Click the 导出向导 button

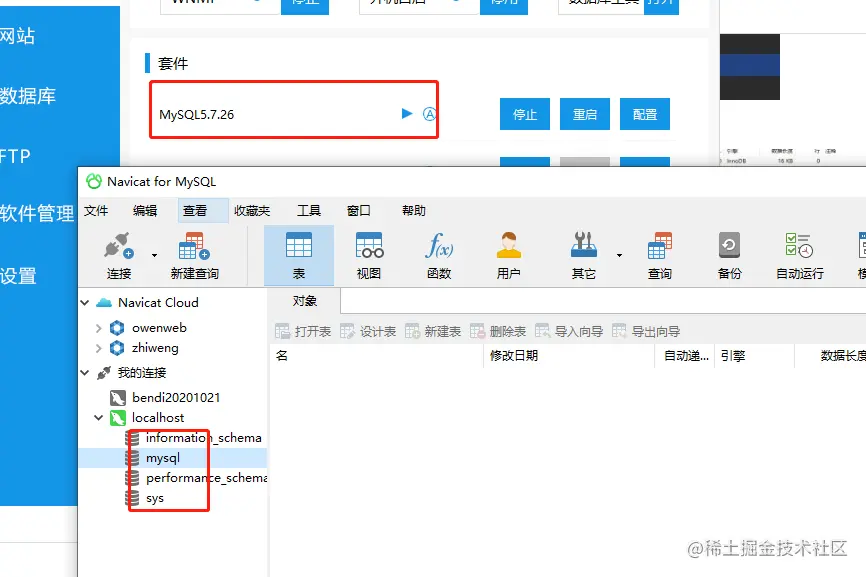(x=646, y=331)
